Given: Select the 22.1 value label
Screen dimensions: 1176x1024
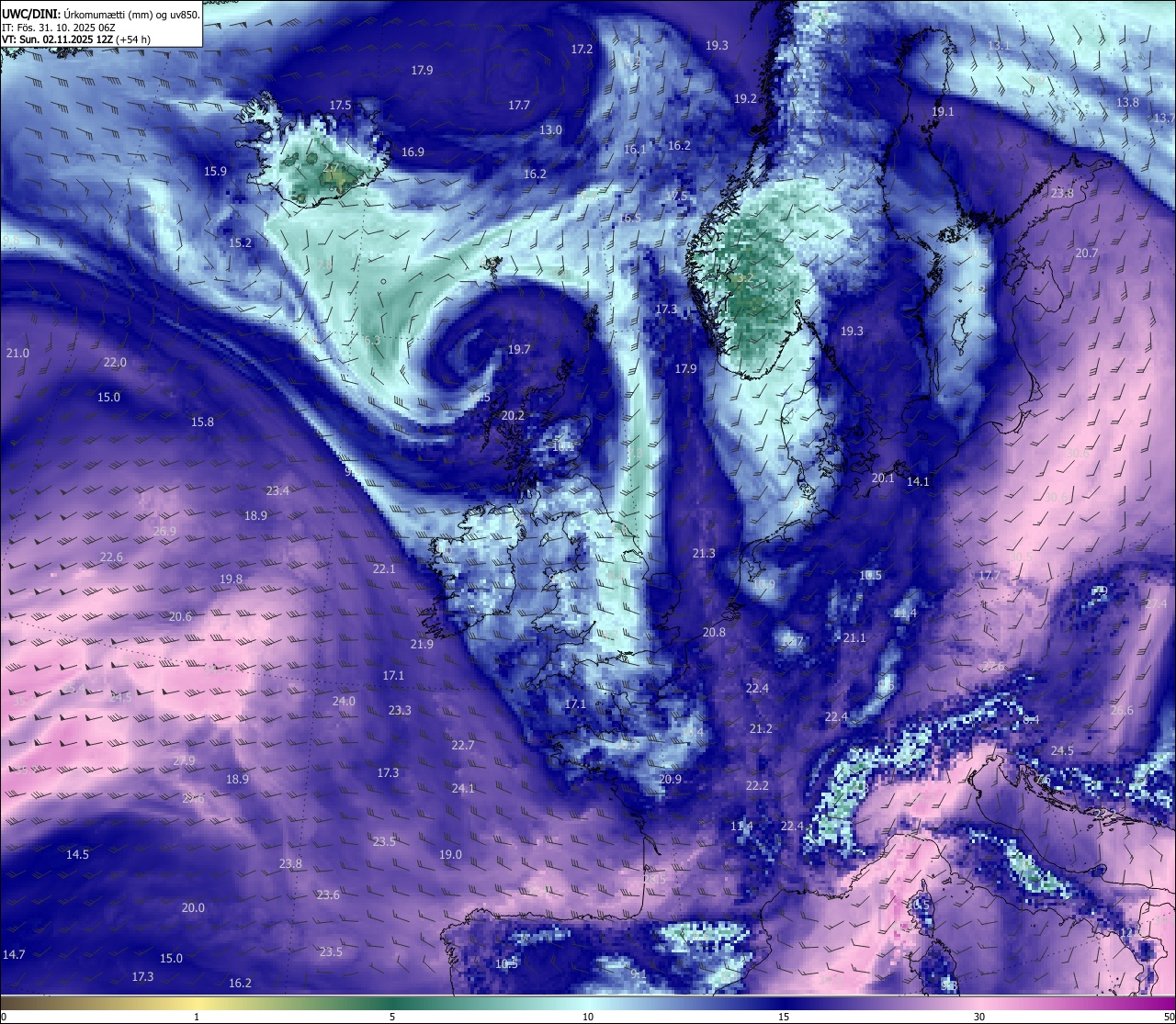Looking at the screenshot, I should coord(383,568).
